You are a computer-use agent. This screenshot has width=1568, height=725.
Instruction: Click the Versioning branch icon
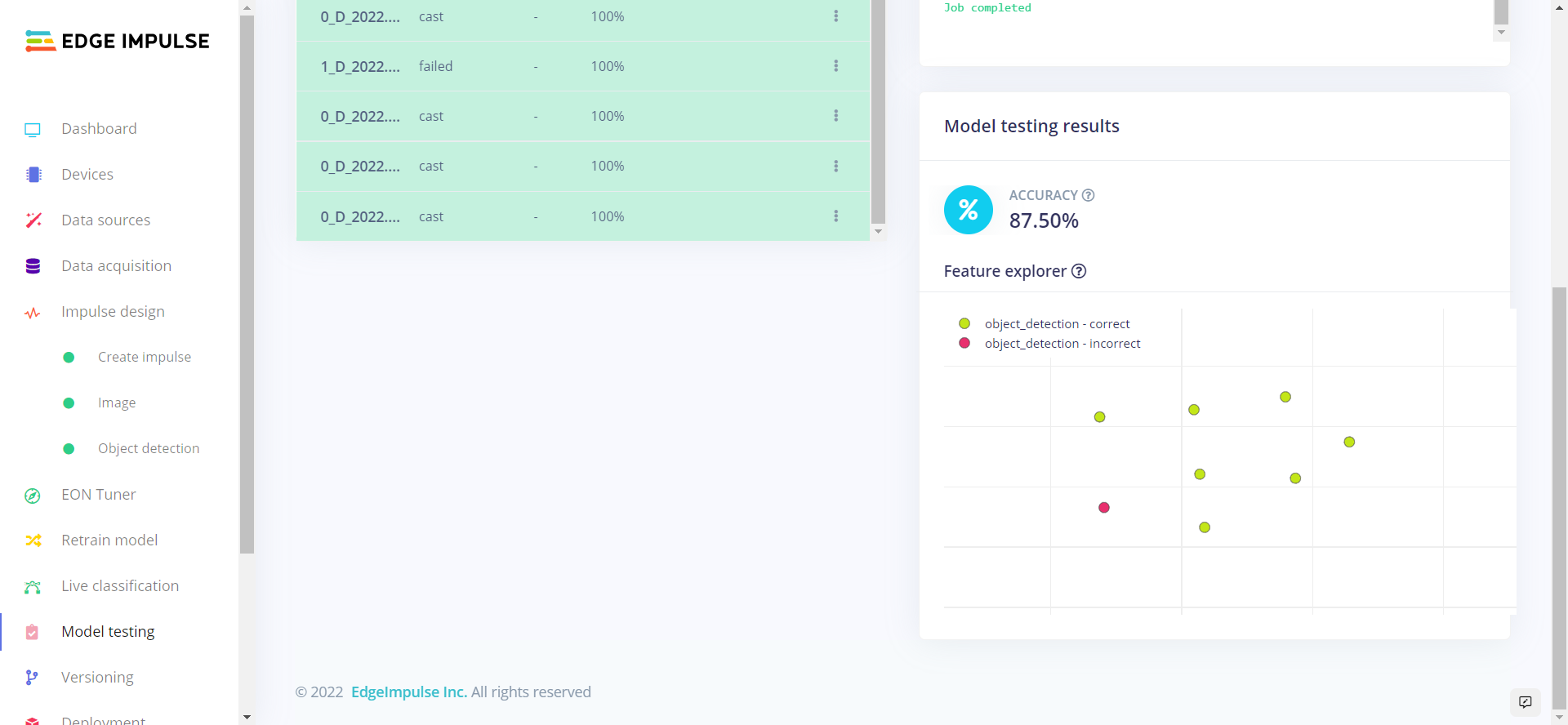point(32,678)
